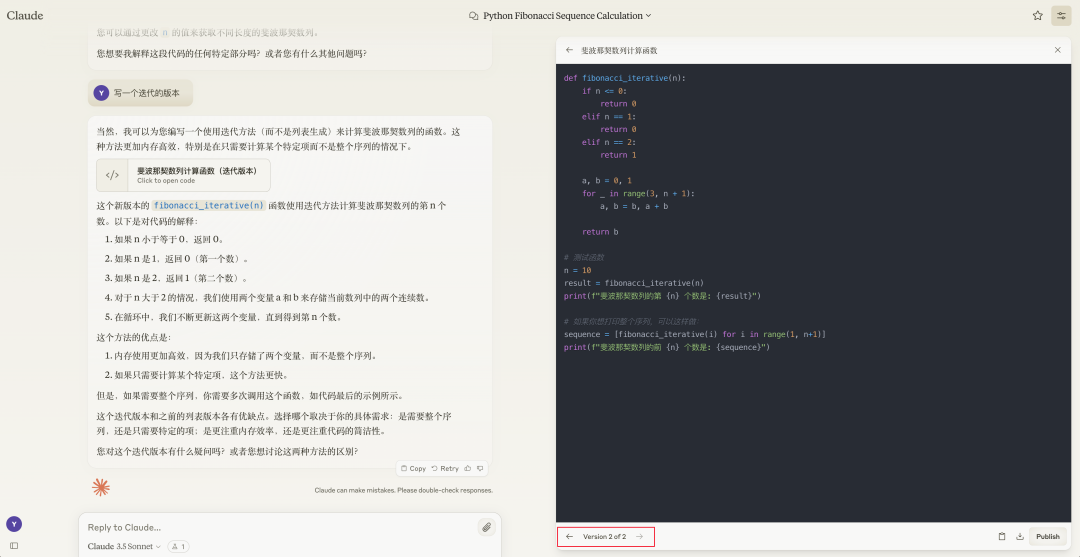Image resolution: width=1080 pixels, height=557 pixels.
Task: Publish the artifact
Action: pos(1048,536)
